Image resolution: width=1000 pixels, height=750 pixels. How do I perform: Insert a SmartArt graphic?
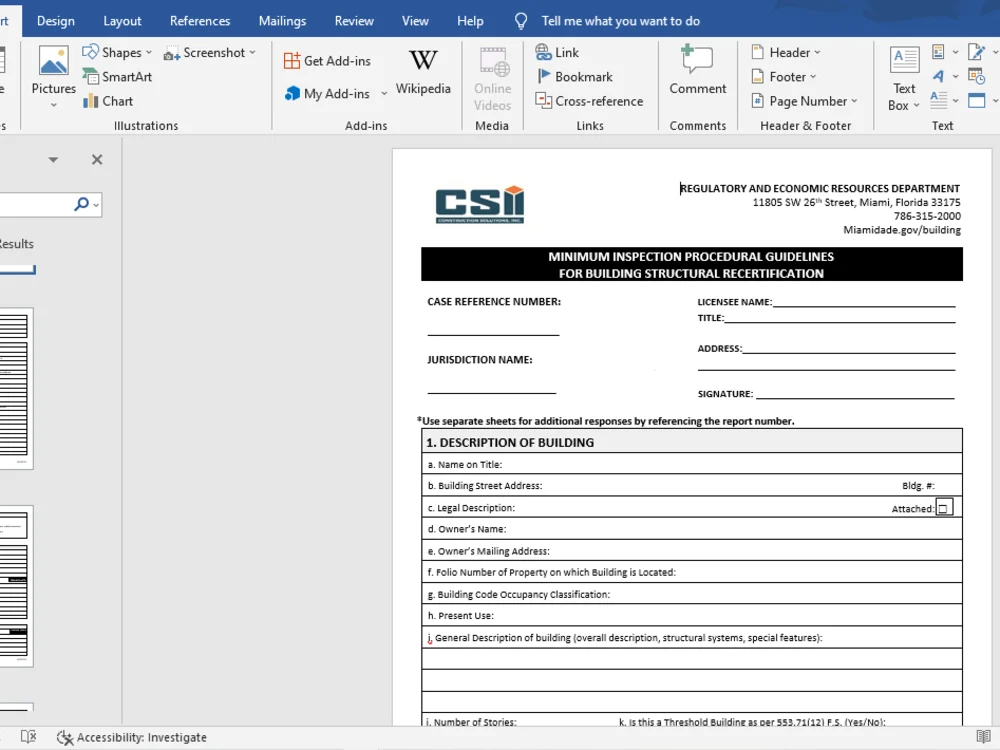coord(117,76)
